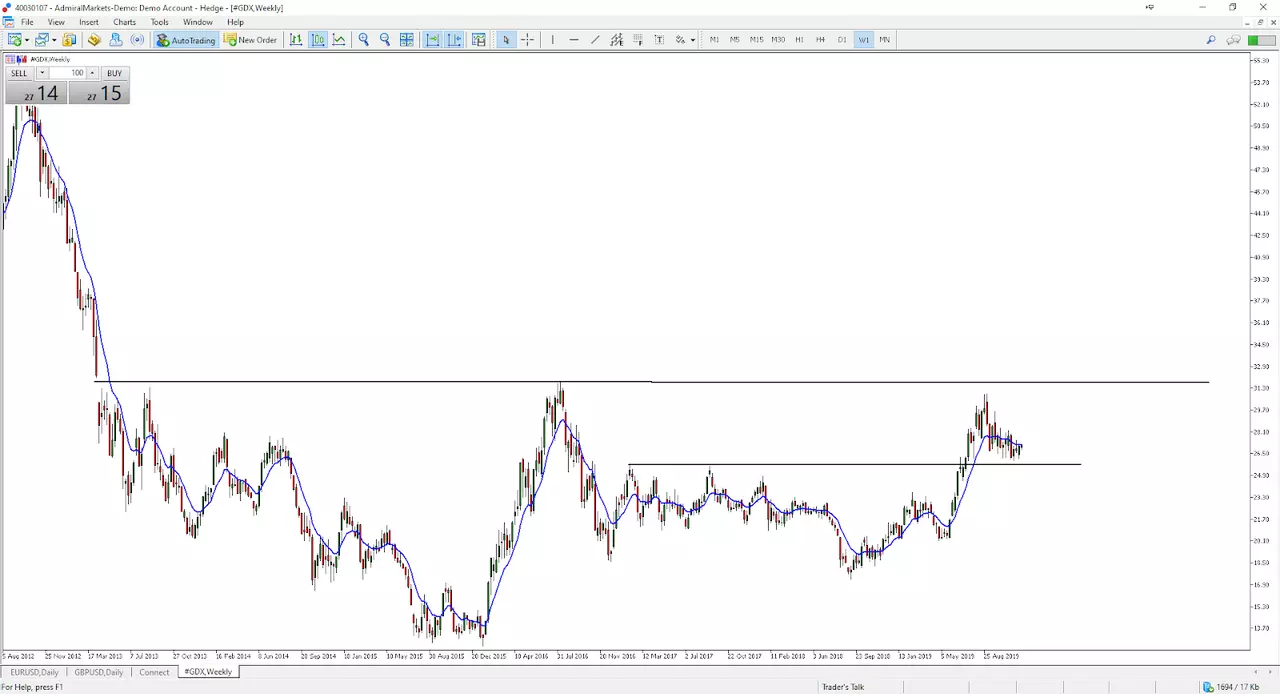Switch to M1 timeframe

click(x=714, y=40)
